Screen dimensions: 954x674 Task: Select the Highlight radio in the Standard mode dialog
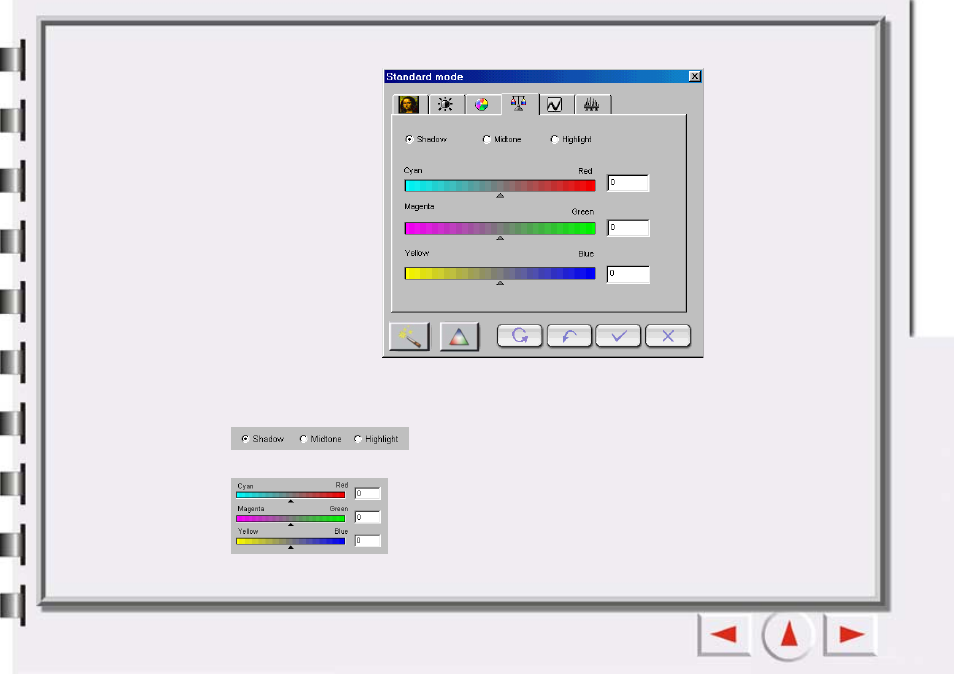(x=554, y=139)
